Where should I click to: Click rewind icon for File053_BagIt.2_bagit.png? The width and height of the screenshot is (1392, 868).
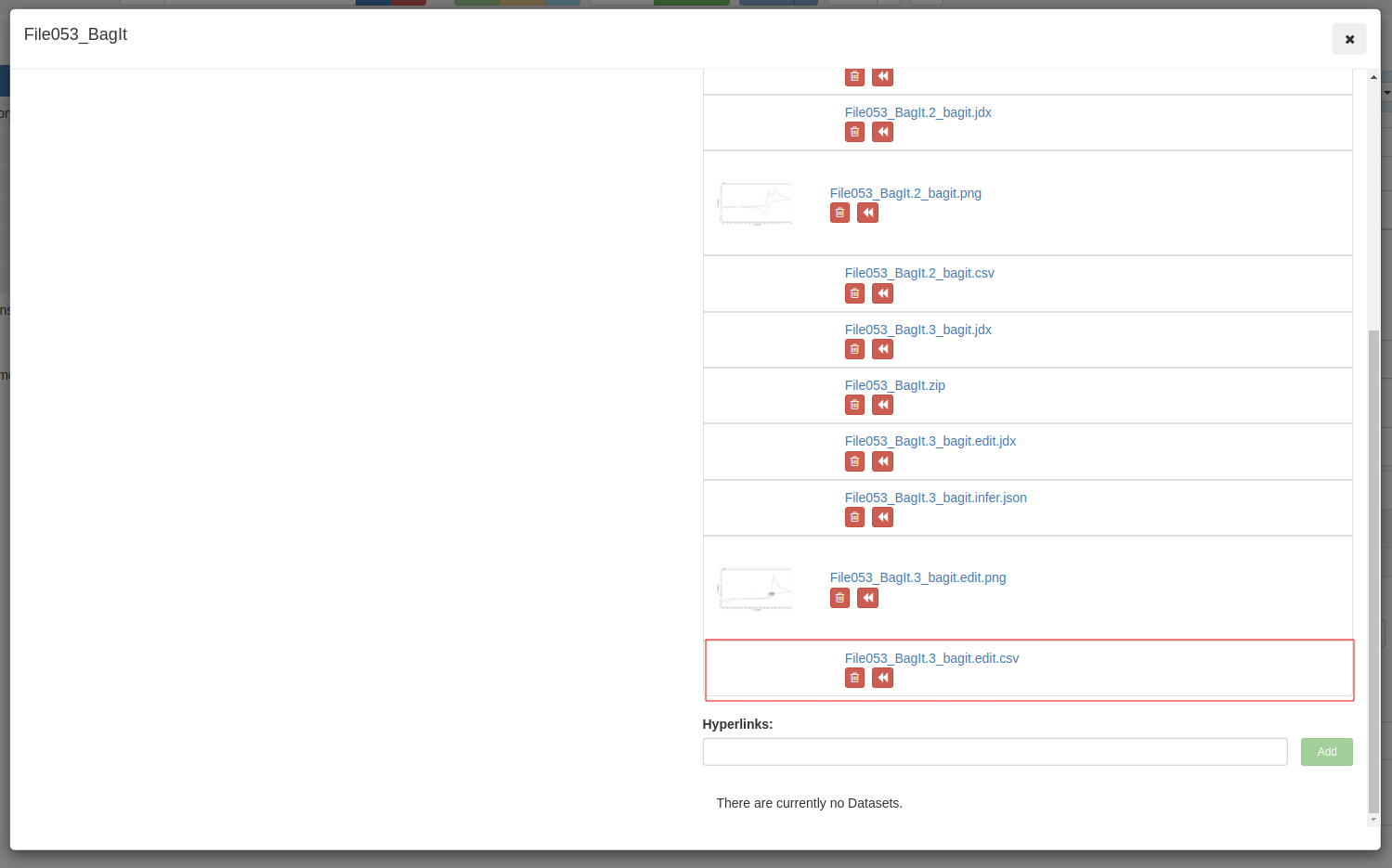[867, 213]
